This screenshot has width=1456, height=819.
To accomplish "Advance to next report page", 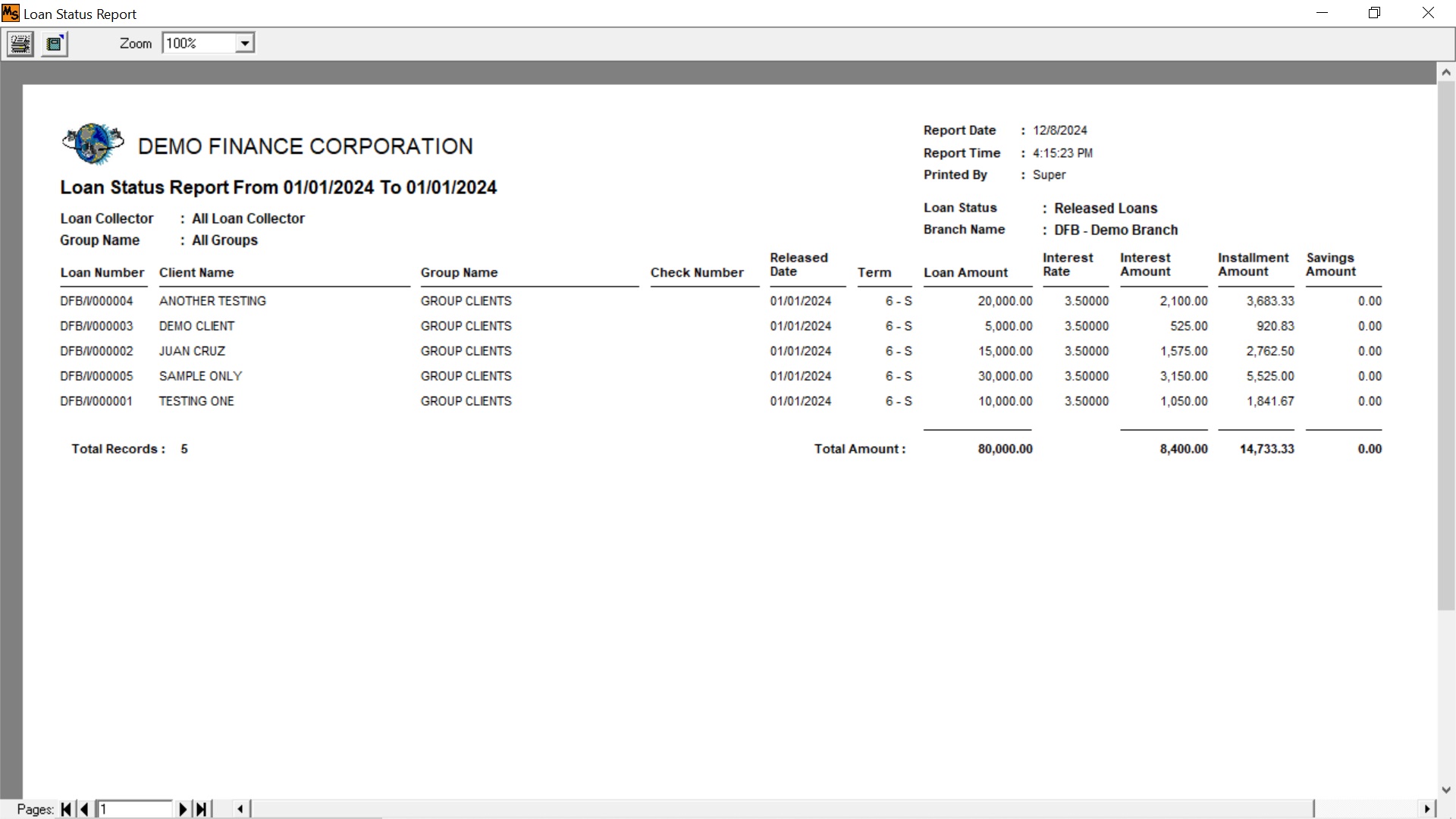I will 183,809.
